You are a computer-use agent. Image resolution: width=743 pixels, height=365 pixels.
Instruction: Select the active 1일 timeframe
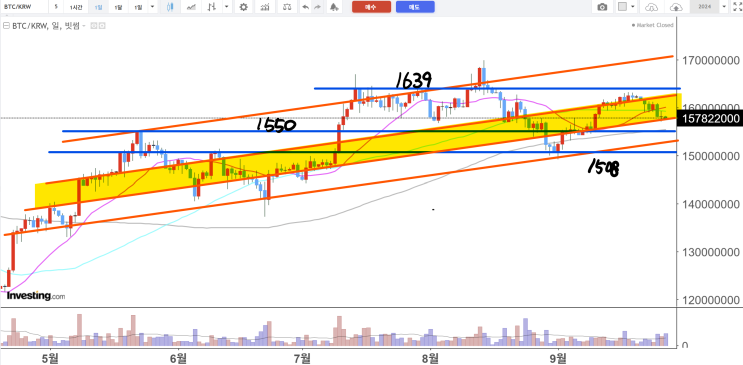(x=98, y=7)
